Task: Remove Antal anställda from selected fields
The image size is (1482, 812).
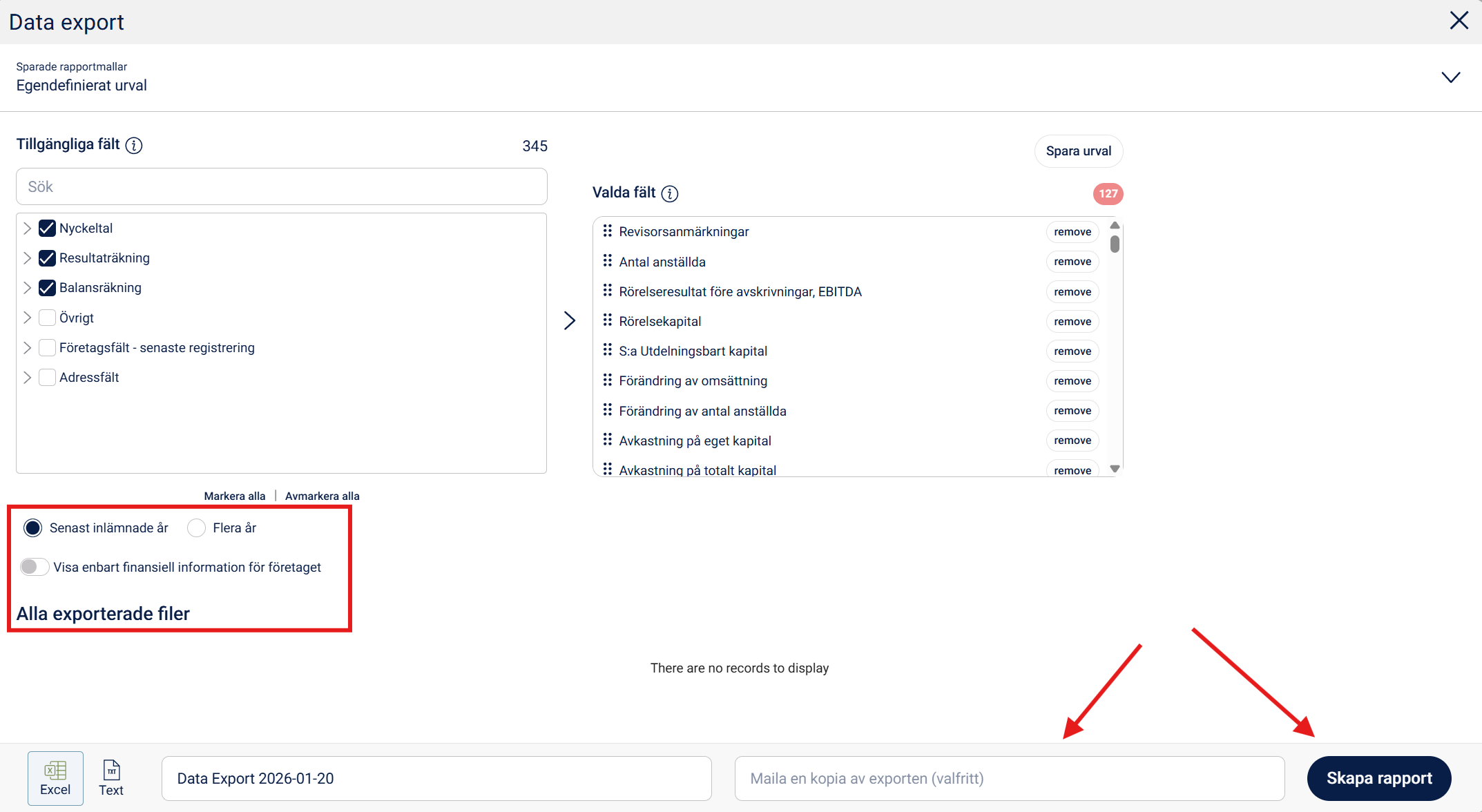Action: click(x=1072, y=262)
